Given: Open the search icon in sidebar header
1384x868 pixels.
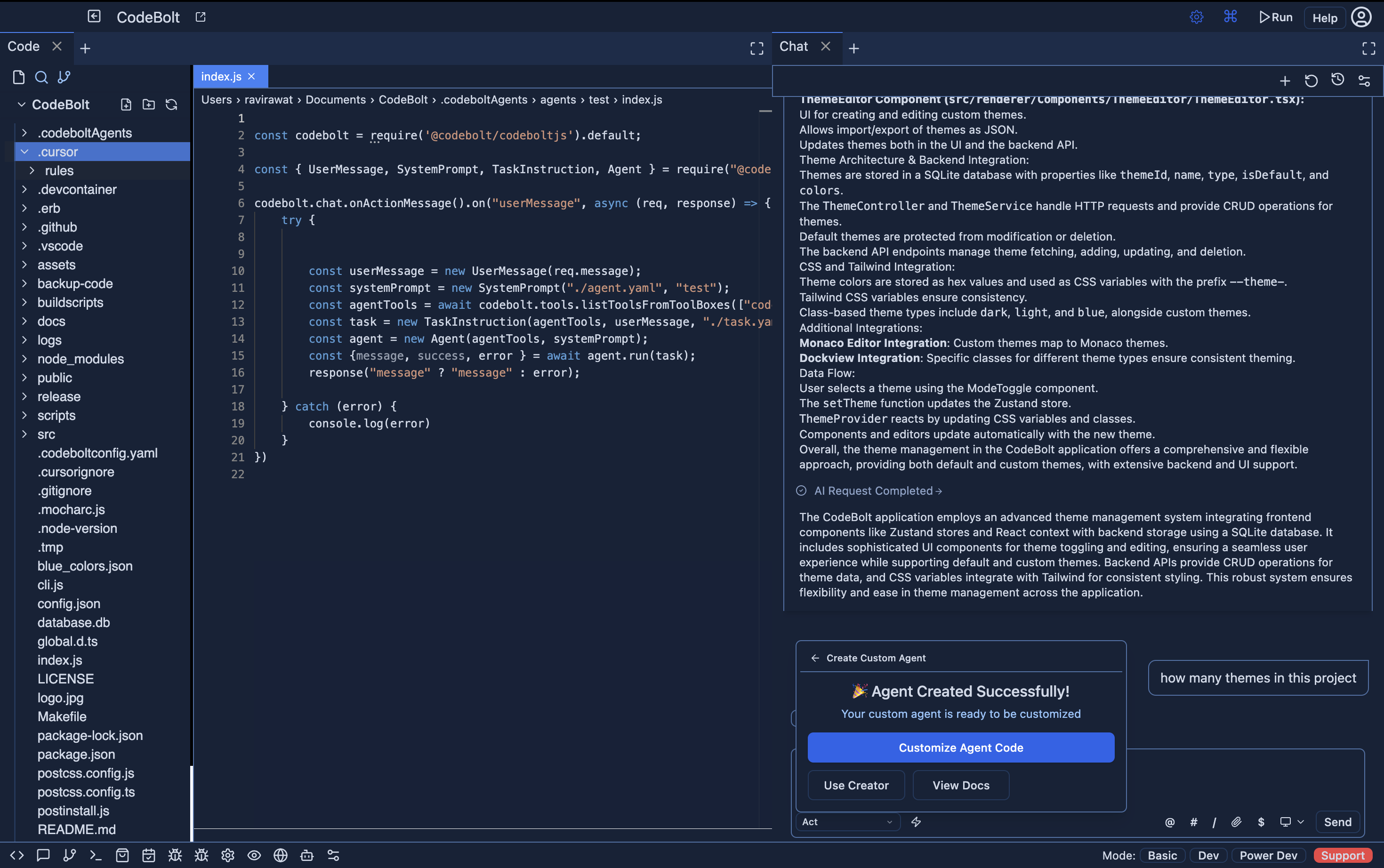Looking at the screenshot, I should (41, 77).
